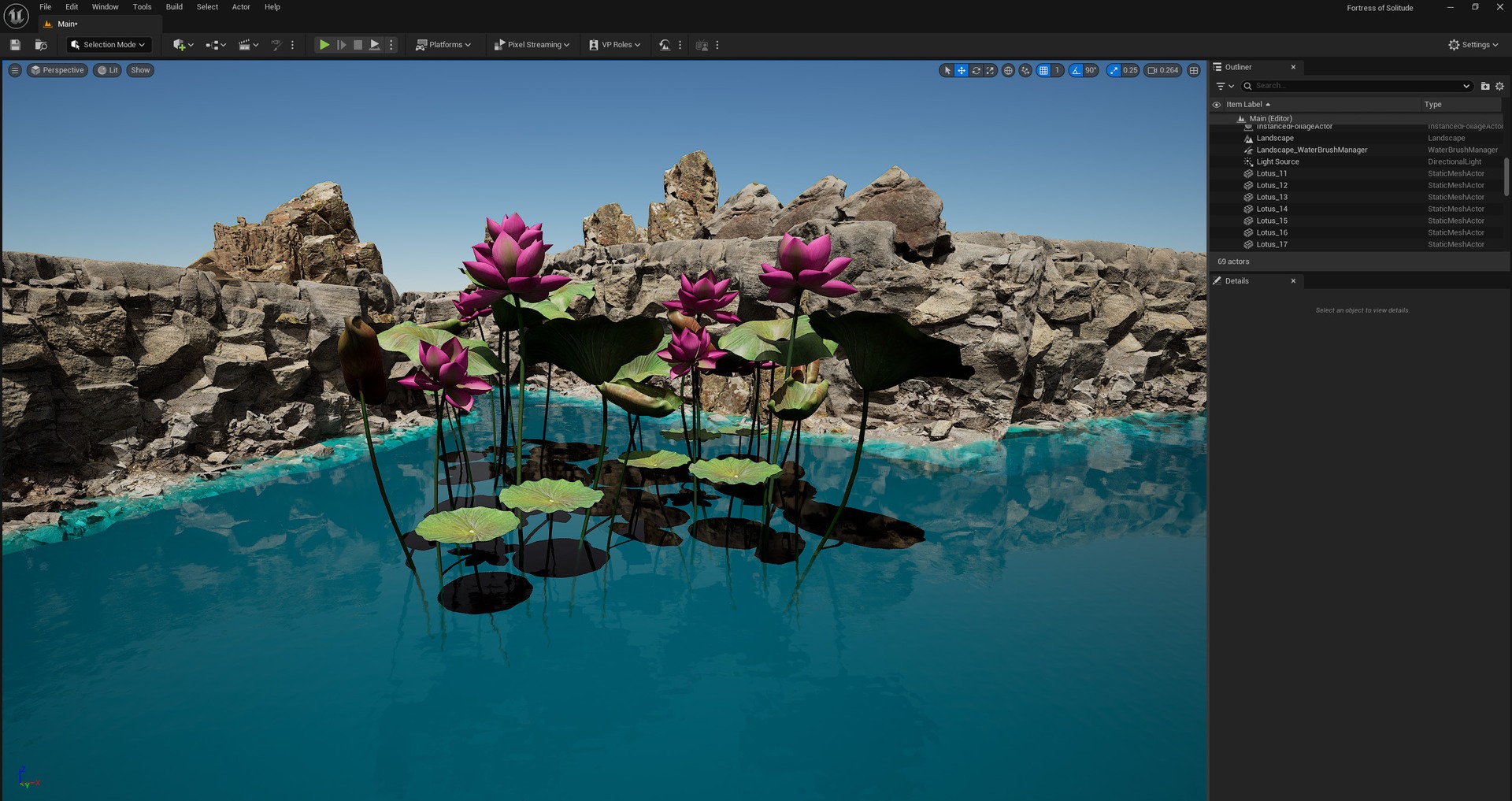
Task: Expand the Pixel Streaming dropdown
Action: (532, 45)
